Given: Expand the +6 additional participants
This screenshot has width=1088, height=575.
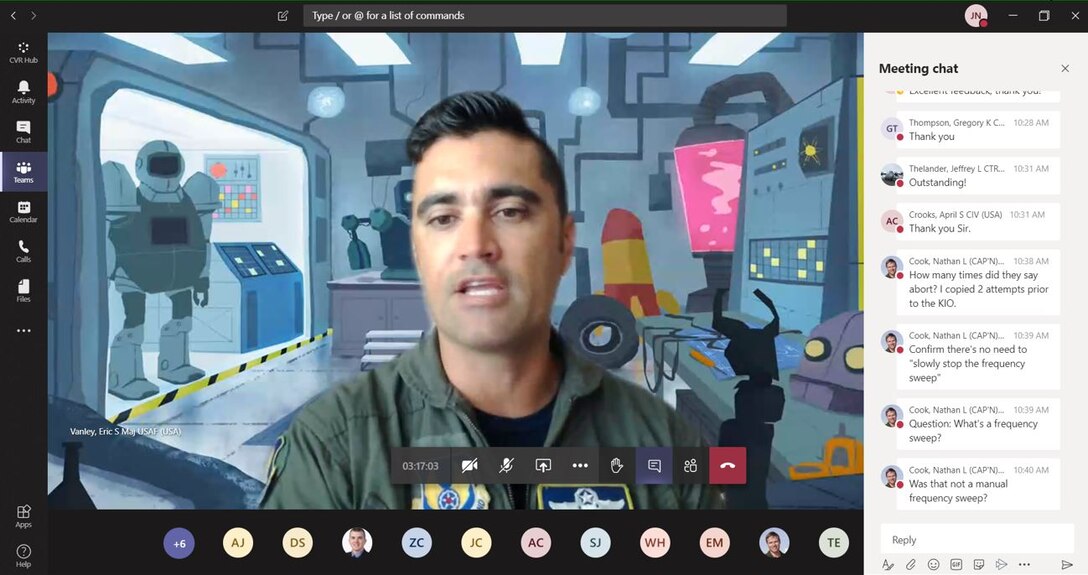Looking at the screenshot, I should [179, 543].
